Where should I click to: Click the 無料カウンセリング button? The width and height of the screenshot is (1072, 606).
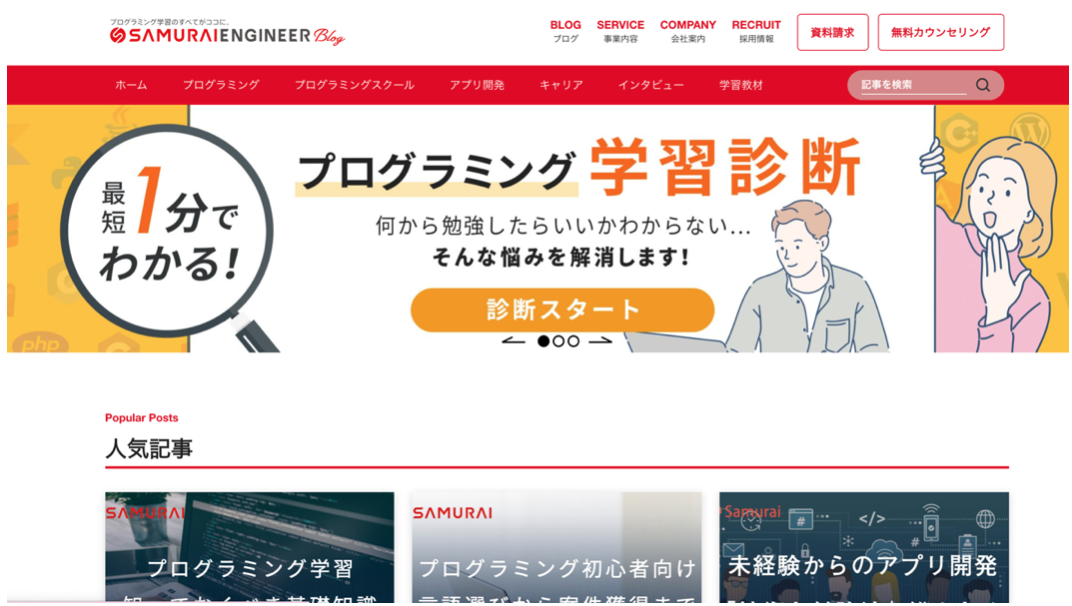(941, 32)
